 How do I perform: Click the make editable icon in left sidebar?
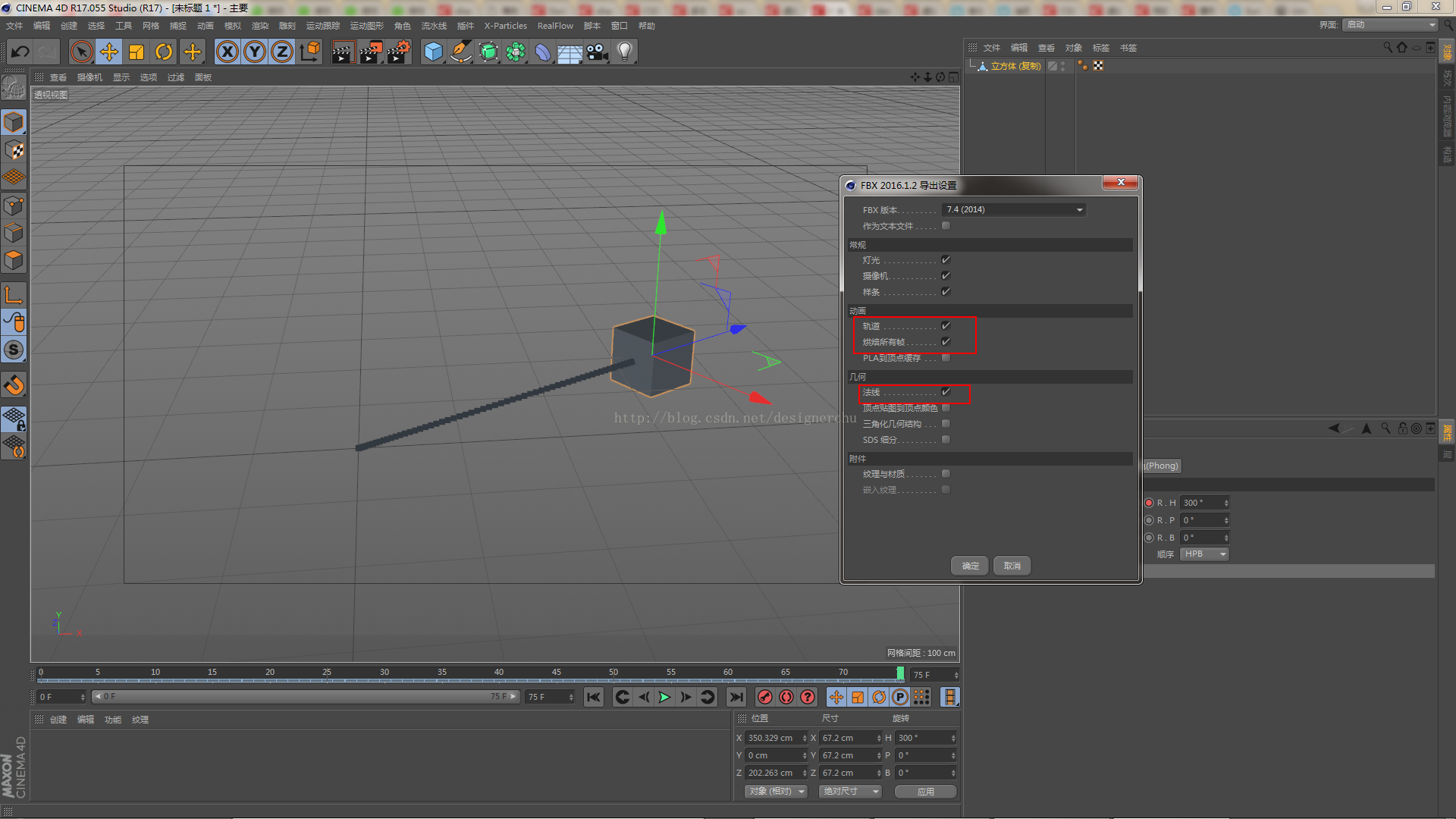[14, 88]
